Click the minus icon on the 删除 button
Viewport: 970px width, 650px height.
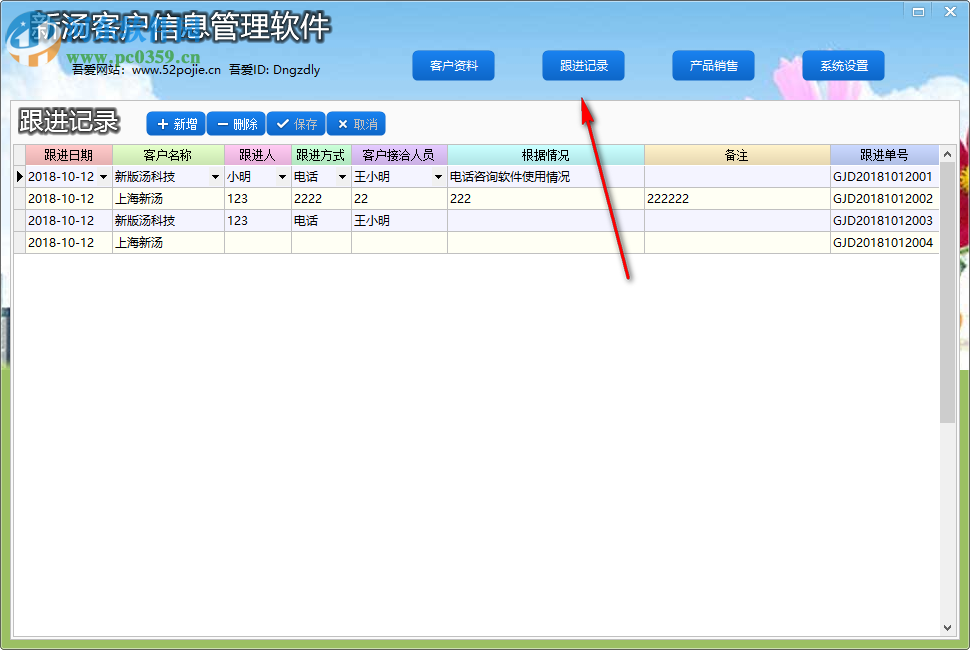[222, 123]
